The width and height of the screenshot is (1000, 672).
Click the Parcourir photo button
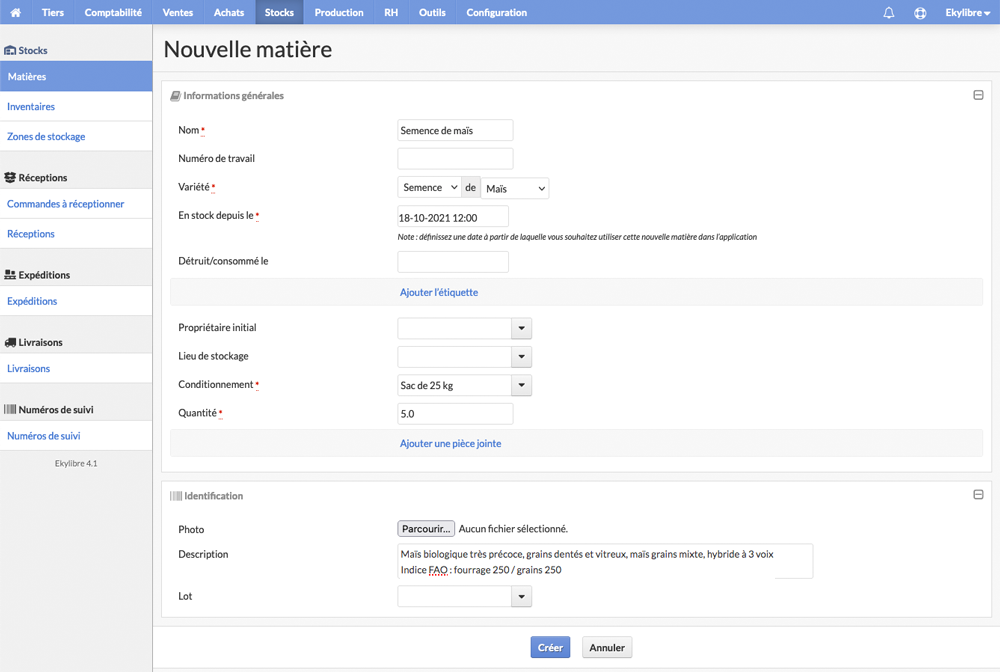point(426,529)
